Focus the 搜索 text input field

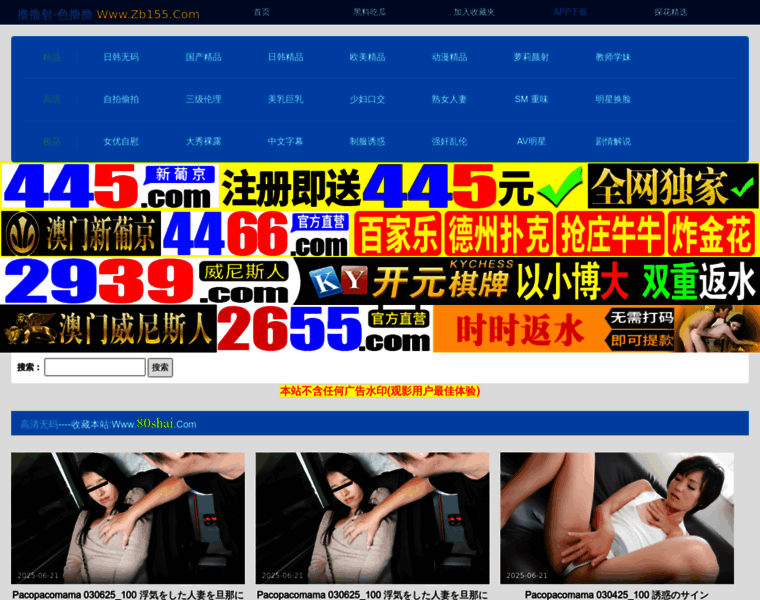(95, 367)
